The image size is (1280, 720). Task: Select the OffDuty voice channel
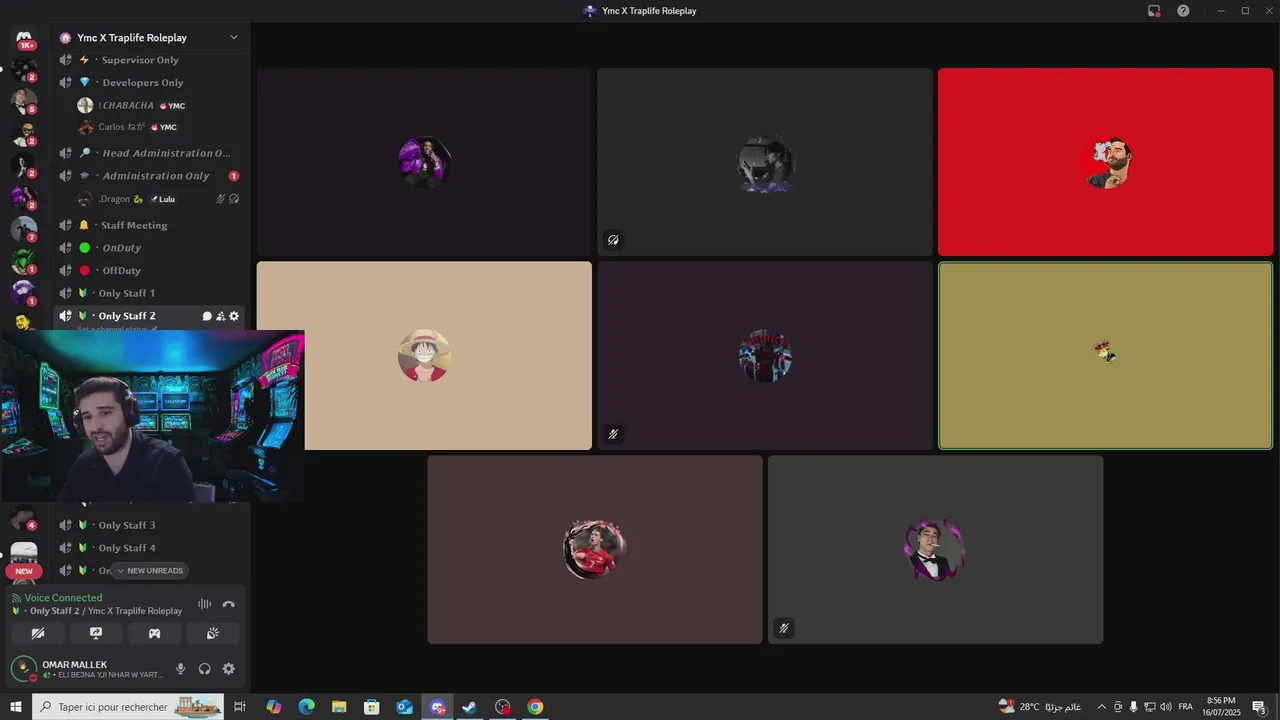click(150, 270)
